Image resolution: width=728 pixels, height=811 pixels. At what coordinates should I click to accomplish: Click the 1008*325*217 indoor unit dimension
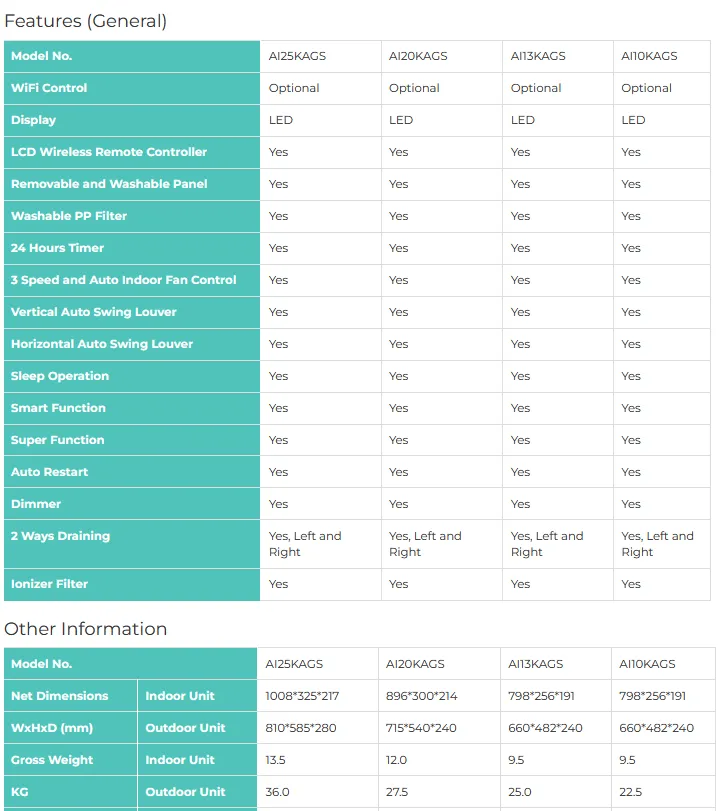[x=302, y=696]
